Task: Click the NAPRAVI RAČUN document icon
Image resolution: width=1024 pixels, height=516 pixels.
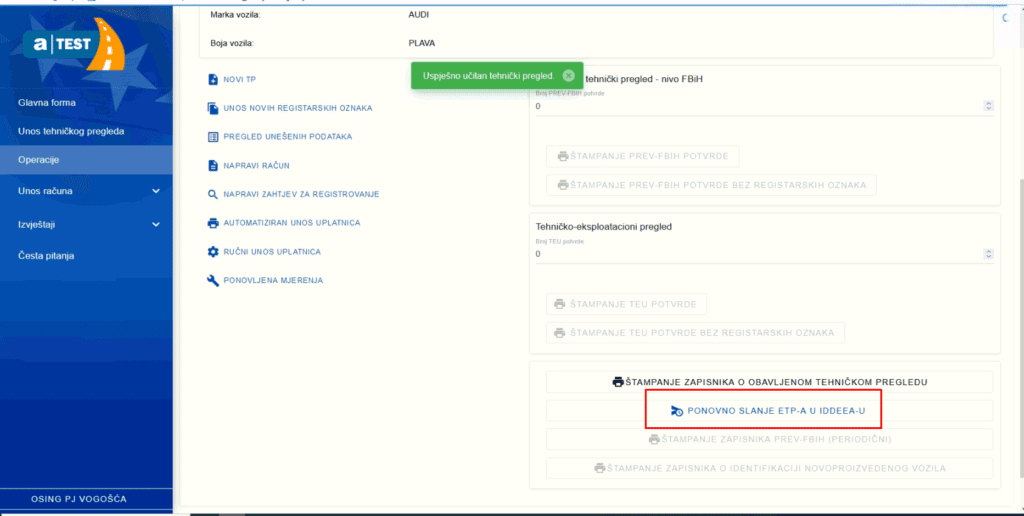Action: (x=212, y=165)
